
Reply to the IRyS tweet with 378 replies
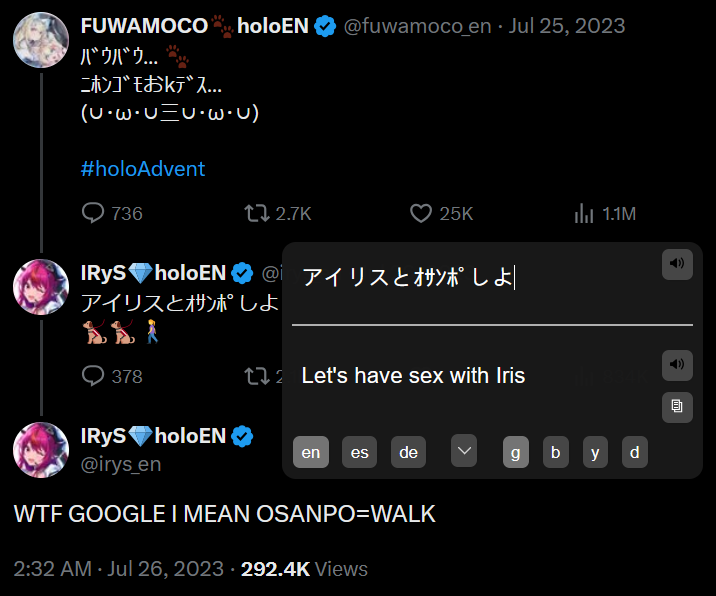[94, 376]
